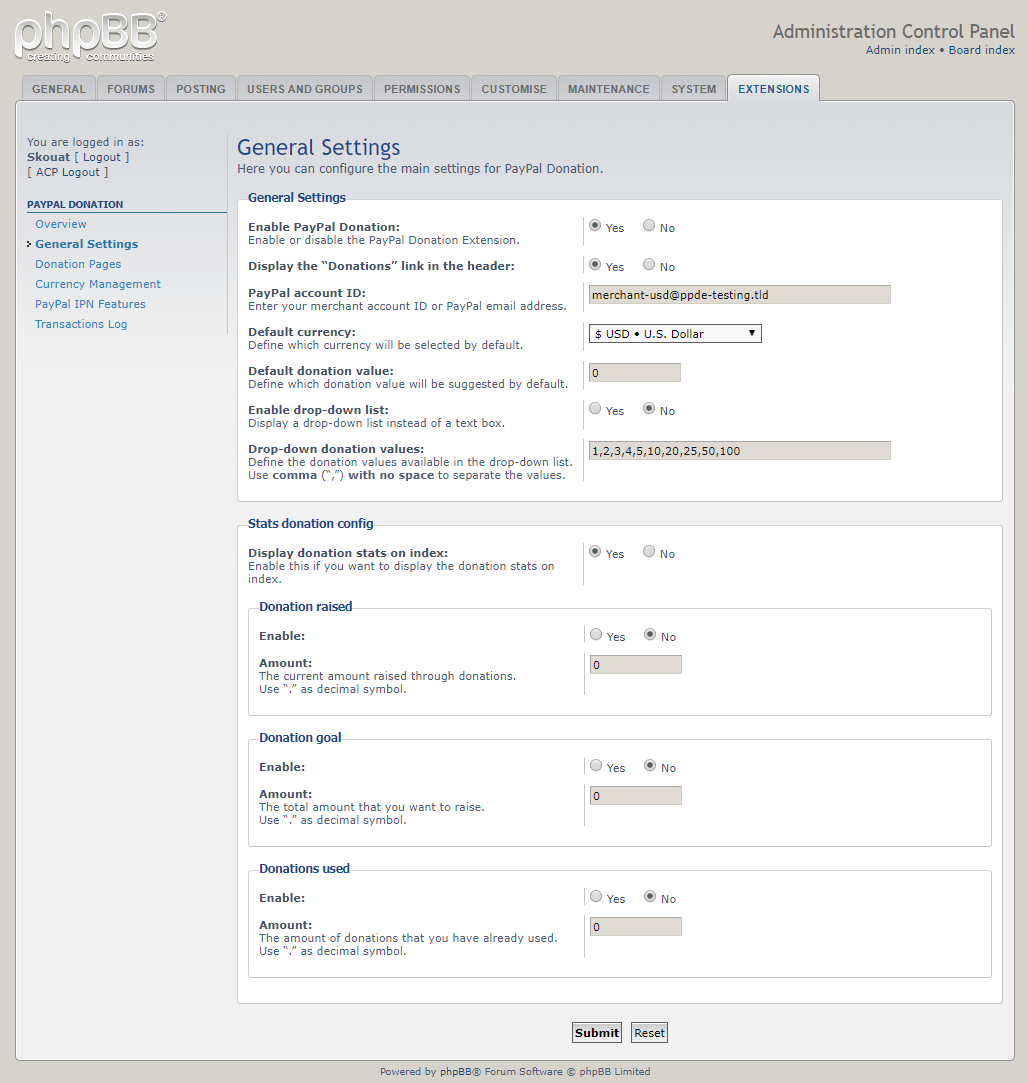Open the Transactions Log page
This screenshot has height=1083, width=1028.
point(81,323)
